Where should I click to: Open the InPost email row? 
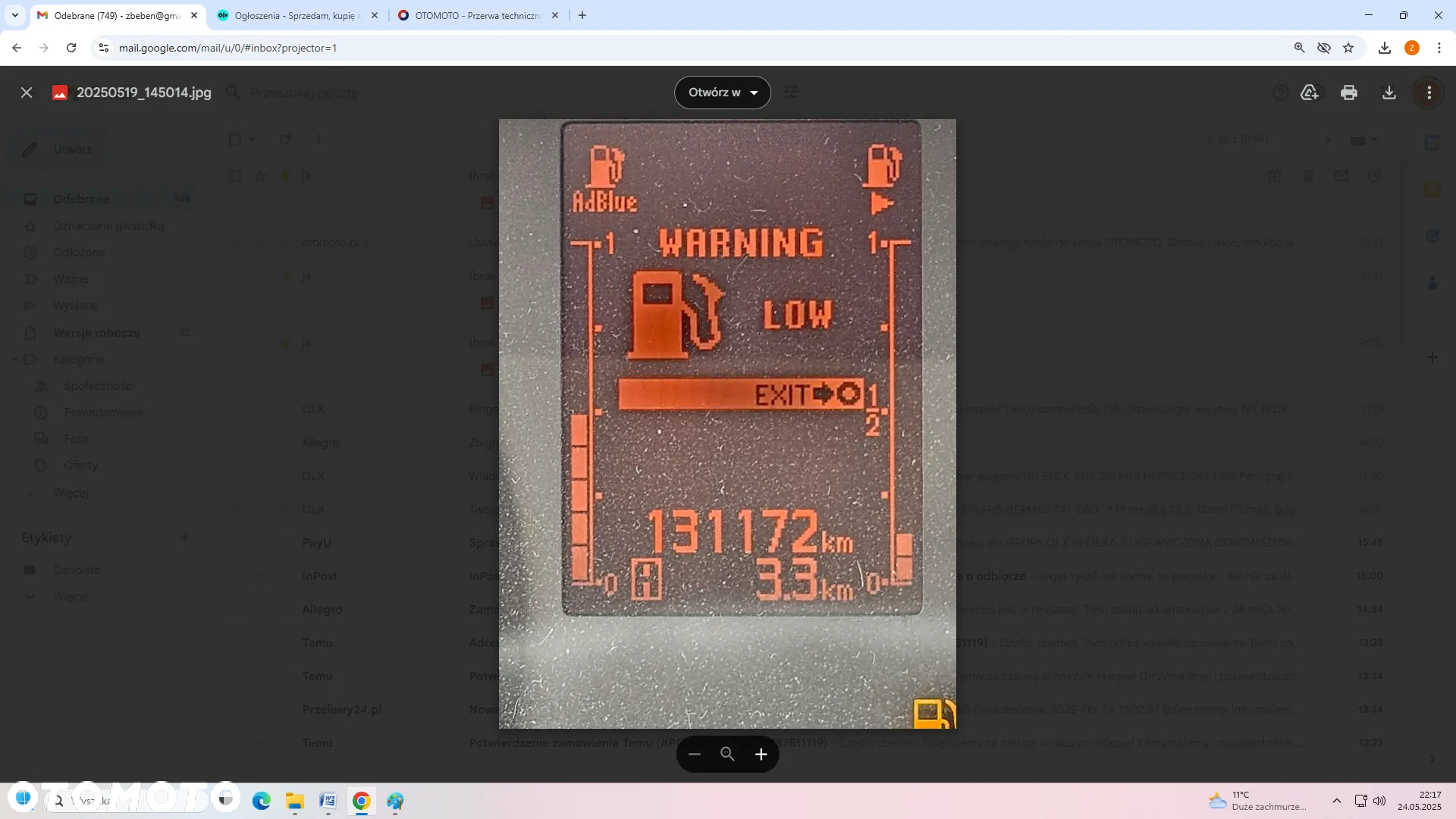(810, 576)
